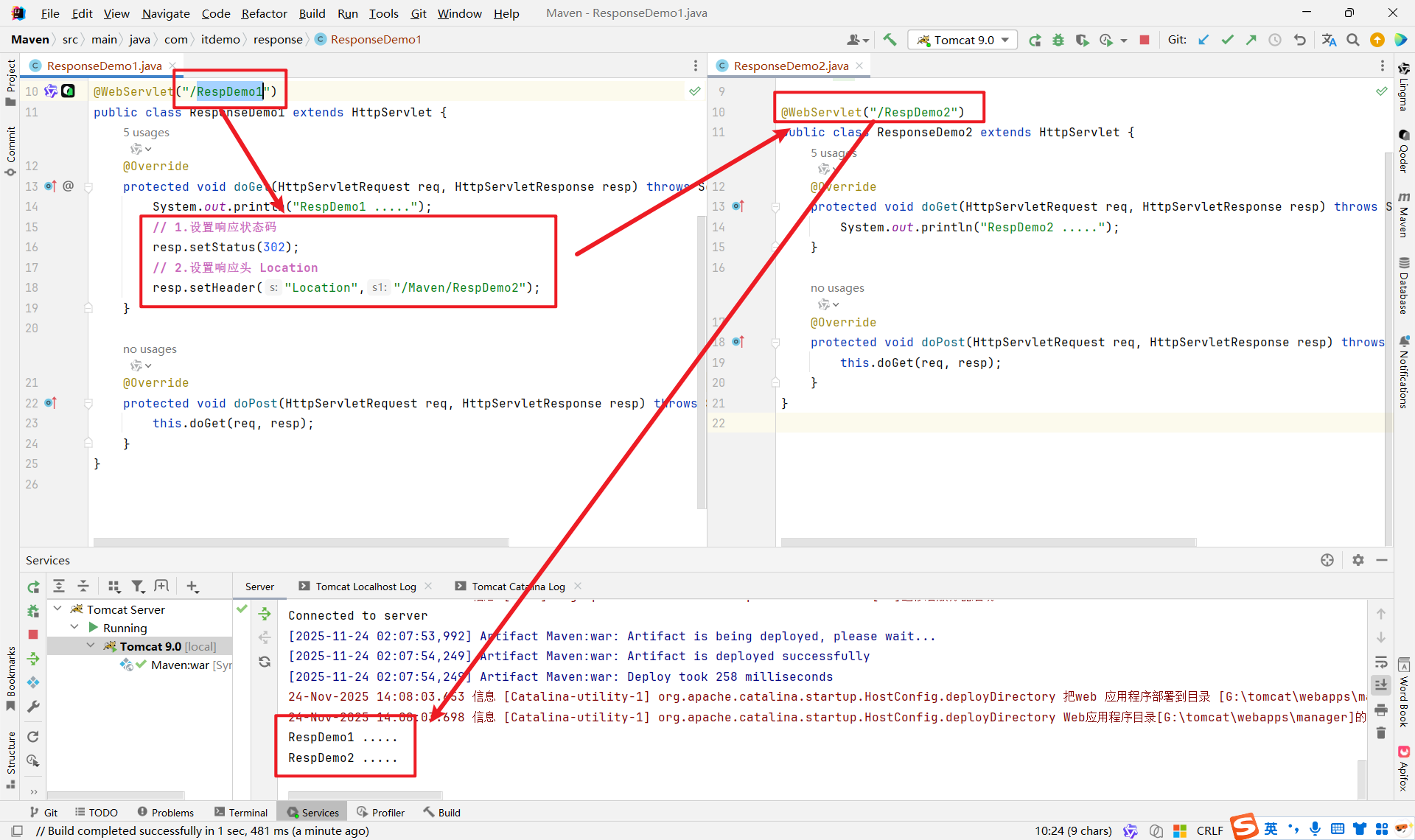The width and height of the screenshot is (1415, 840).
Task: Click the Services filter funnel icon
Action: [138, 586]
